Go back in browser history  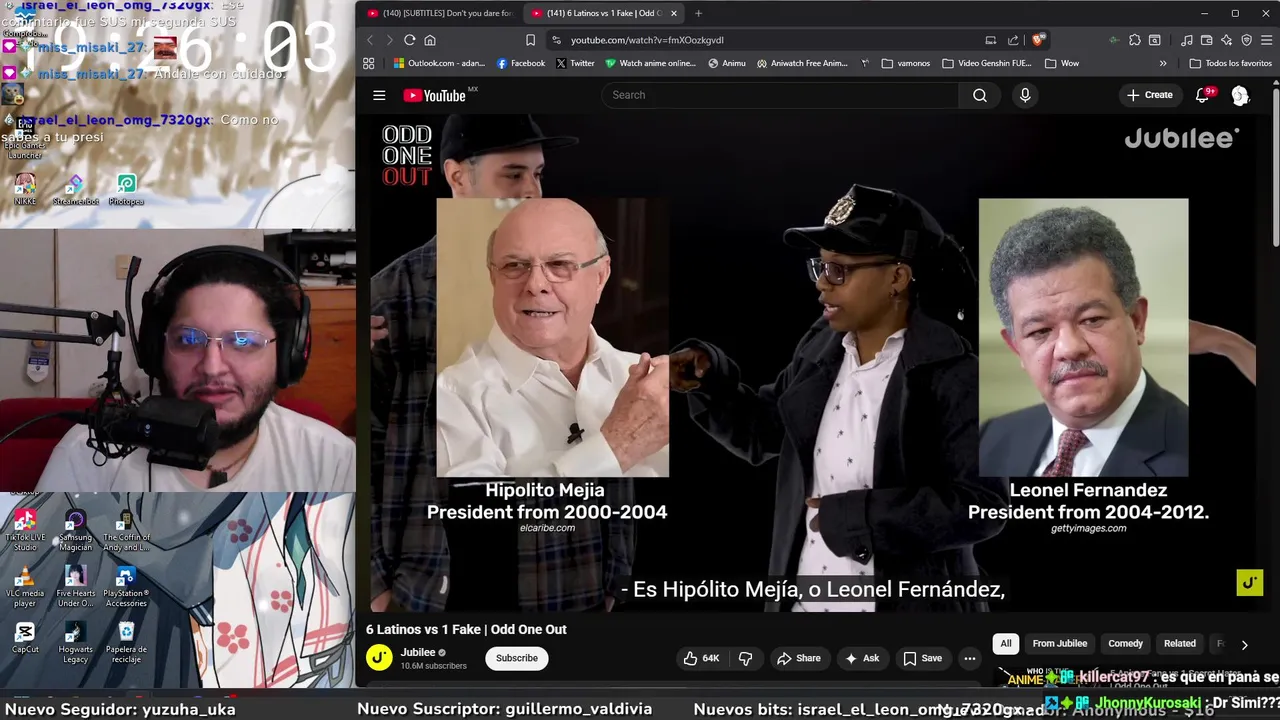[369, 40]
